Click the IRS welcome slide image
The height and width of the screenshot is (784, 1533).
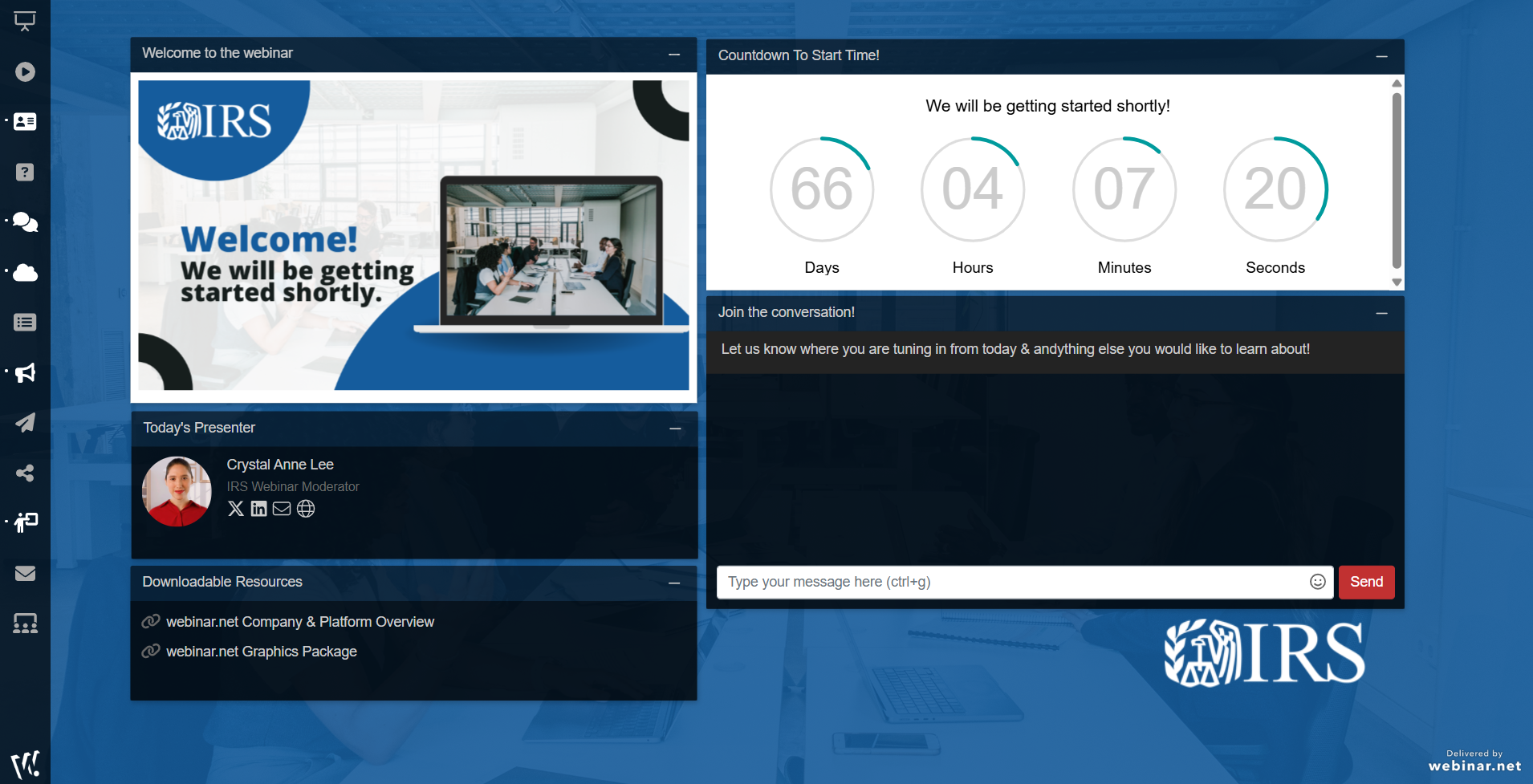[413, 235]
